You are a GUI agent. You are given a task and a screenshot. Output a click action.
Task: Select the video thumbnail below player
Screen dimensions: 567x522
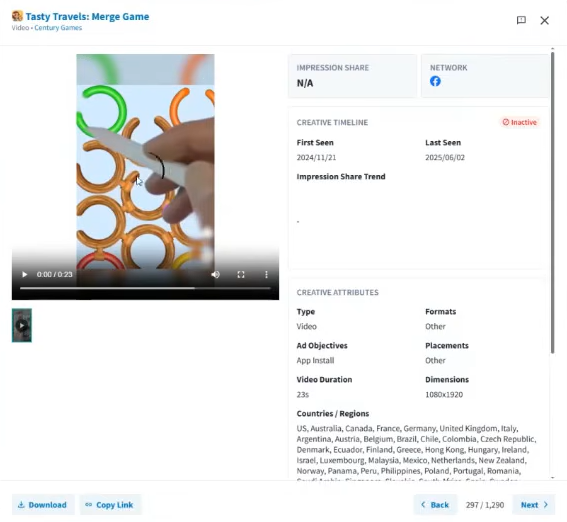22,325
